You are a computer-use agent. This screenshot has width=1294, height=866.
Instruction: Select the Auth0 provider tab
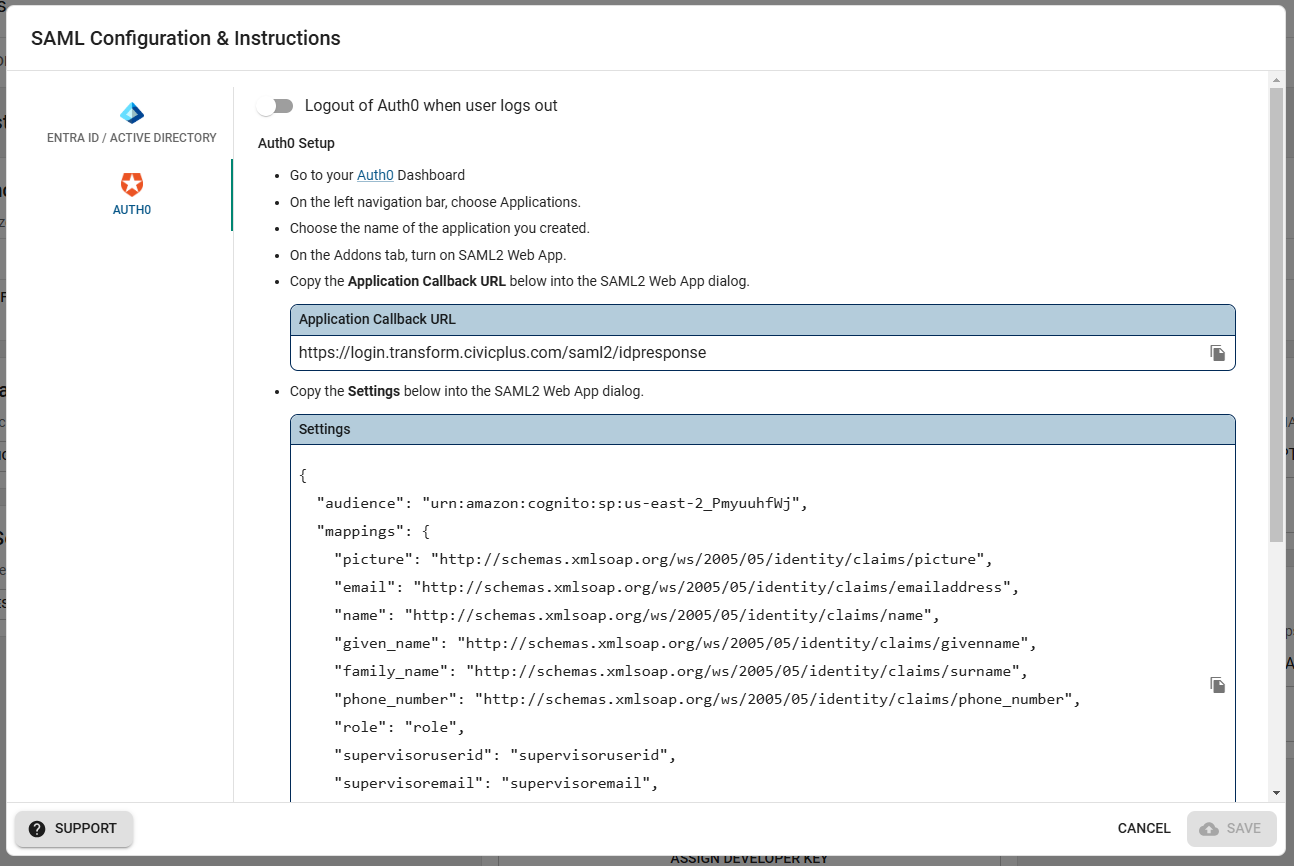coord(131,195)
